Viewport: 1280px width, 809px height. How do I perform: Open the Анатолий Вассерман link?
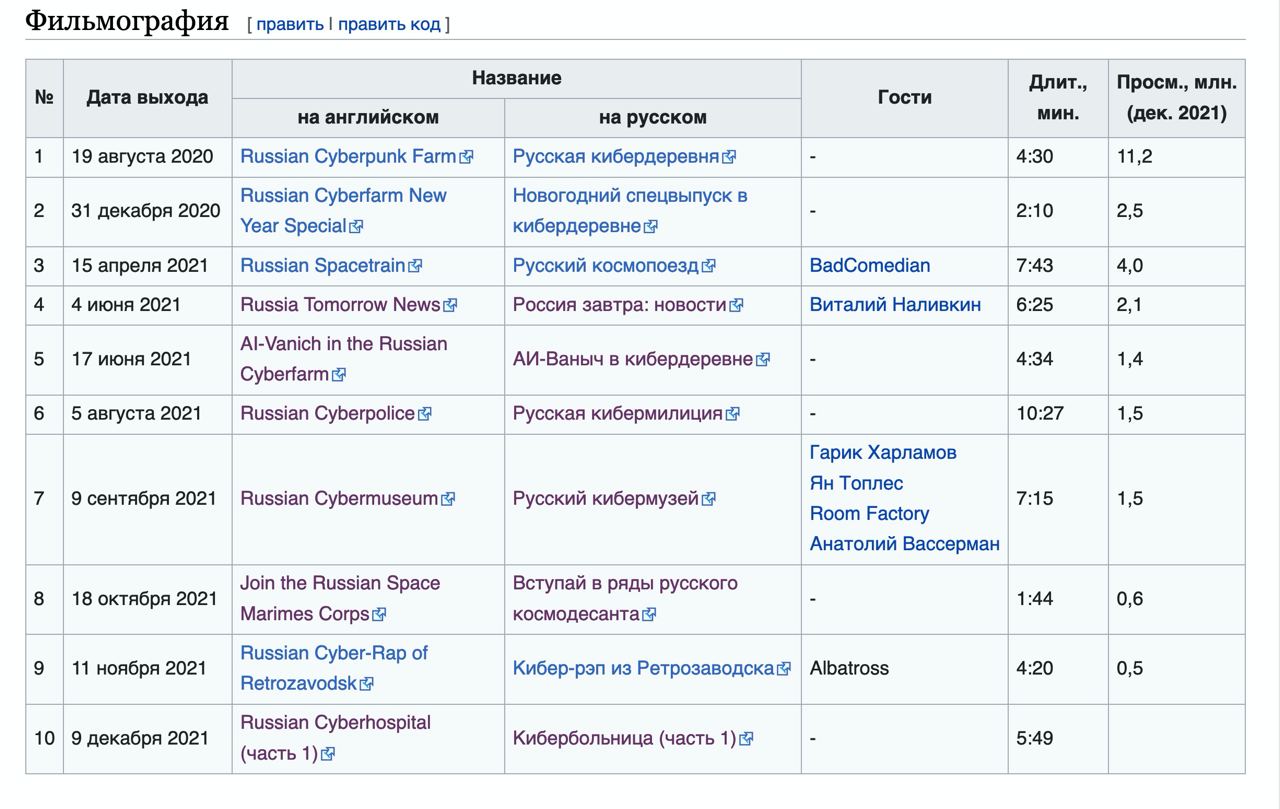(904, 544)
